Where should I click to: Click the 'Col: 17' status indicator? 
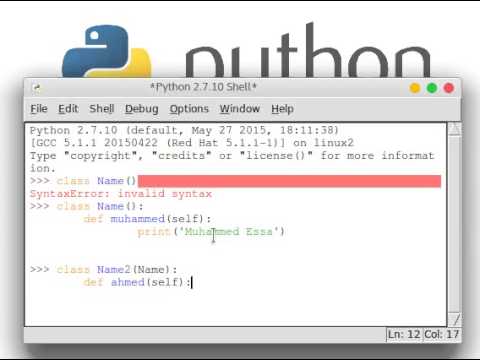pos(441,334)
